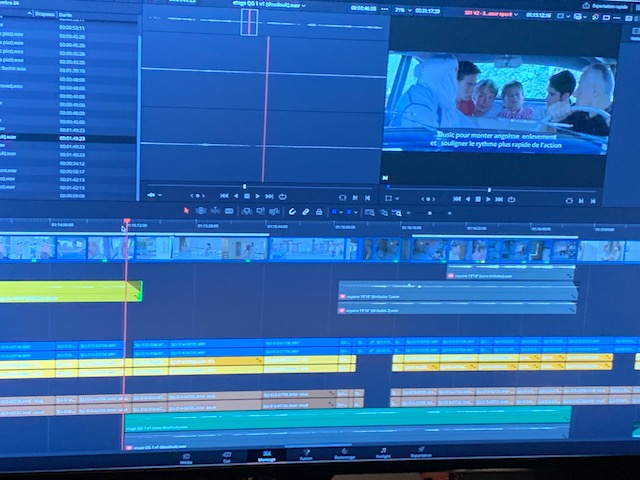Switch to the Média page tab
640x480 pixels.
[x=186, y=458]
